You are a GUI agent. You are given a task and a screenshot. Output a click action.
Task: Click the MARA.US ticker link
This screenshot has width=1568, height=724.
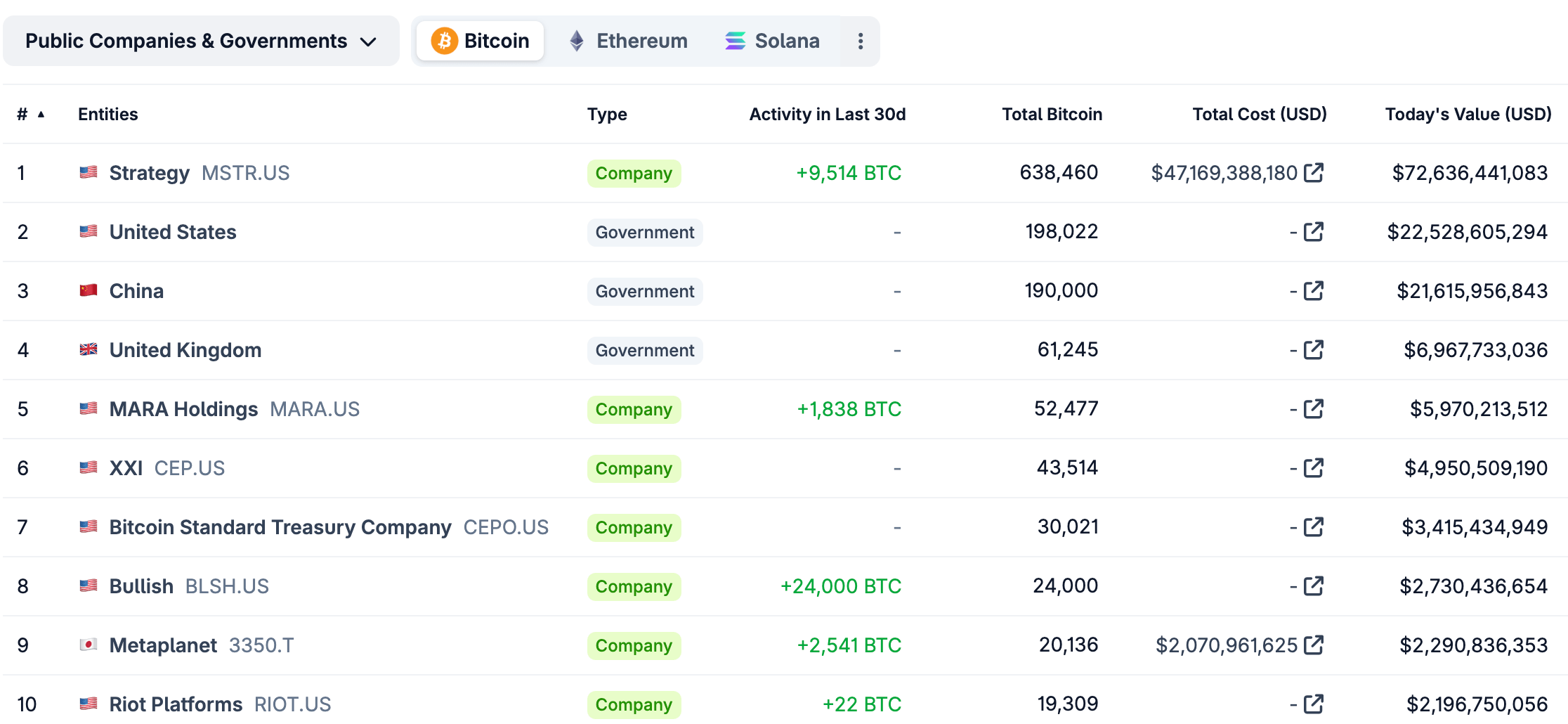314,408
